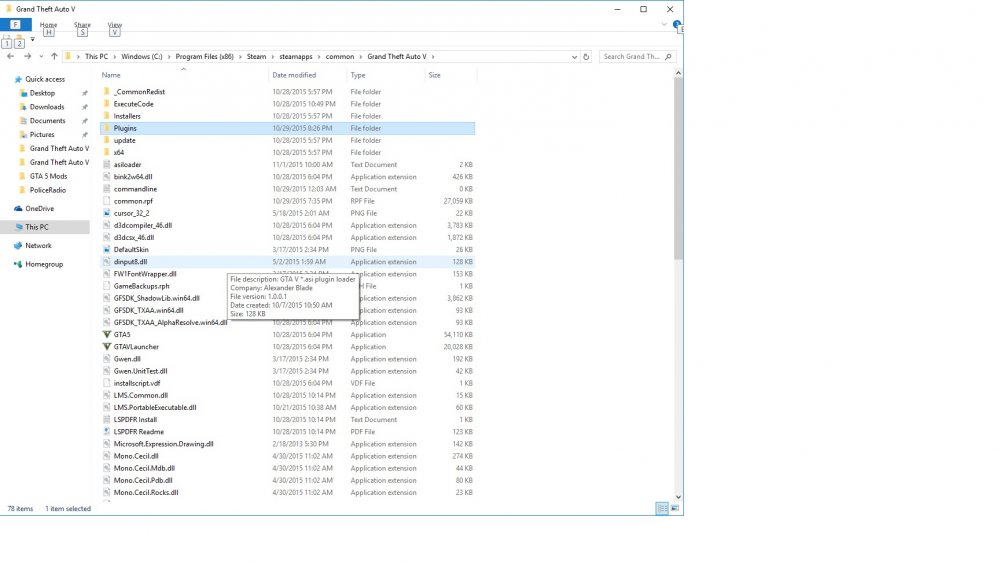Expand chevron after 'Grand Theft Auto V' breadcrumb
1000x562 pixels.
(432, 57)
